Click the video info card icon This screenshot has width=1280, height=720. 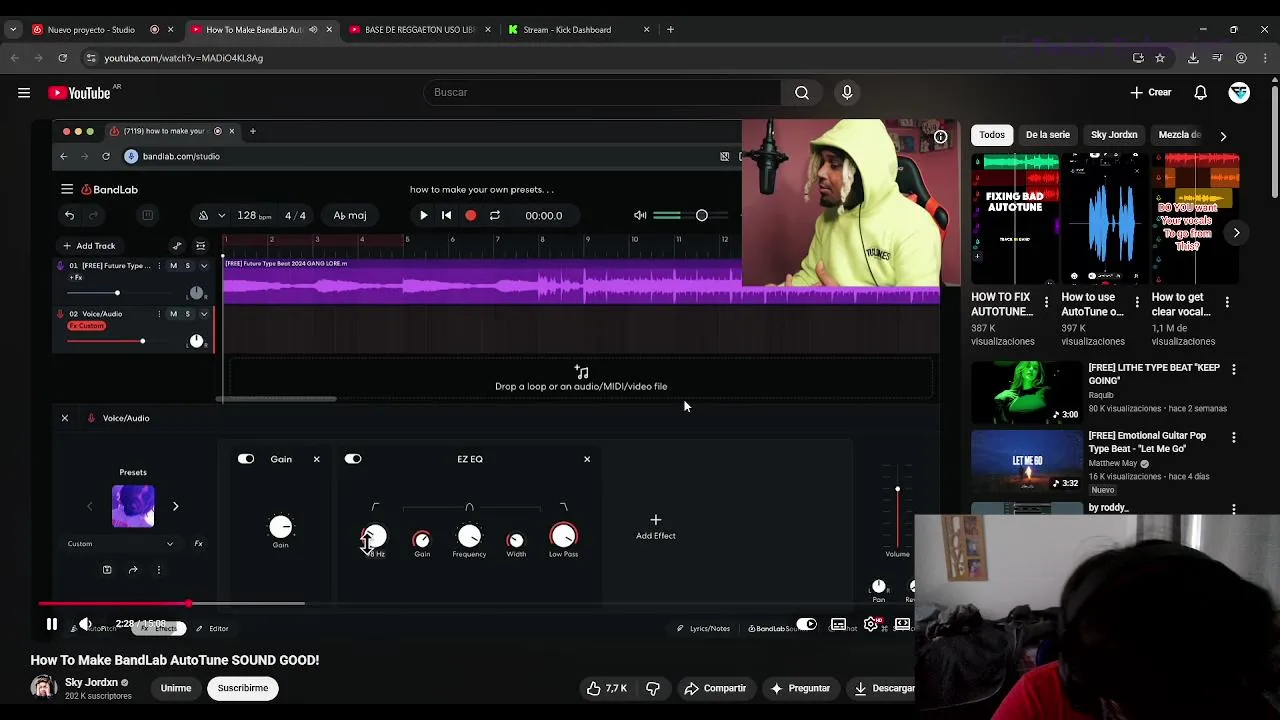941,137
